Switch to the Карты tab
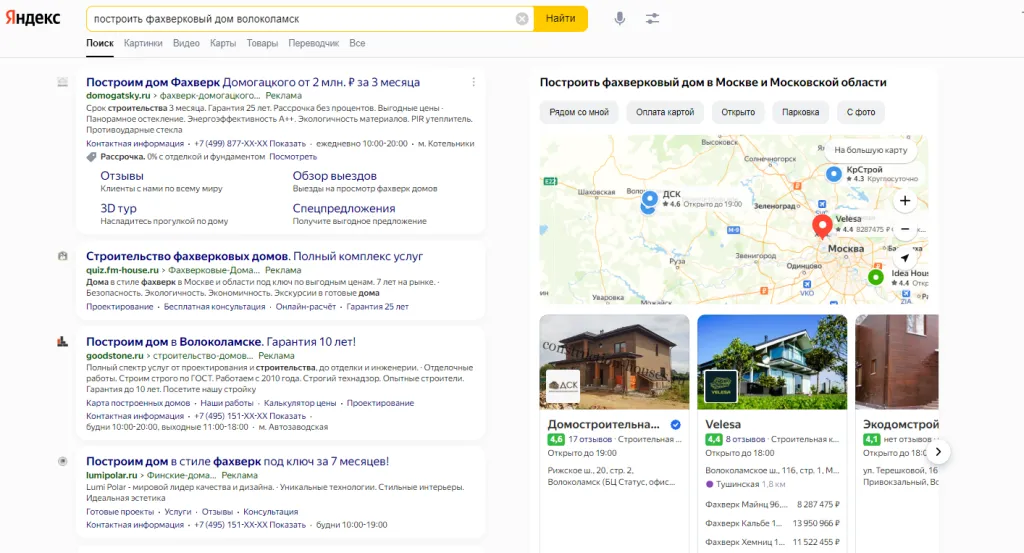 223,43
